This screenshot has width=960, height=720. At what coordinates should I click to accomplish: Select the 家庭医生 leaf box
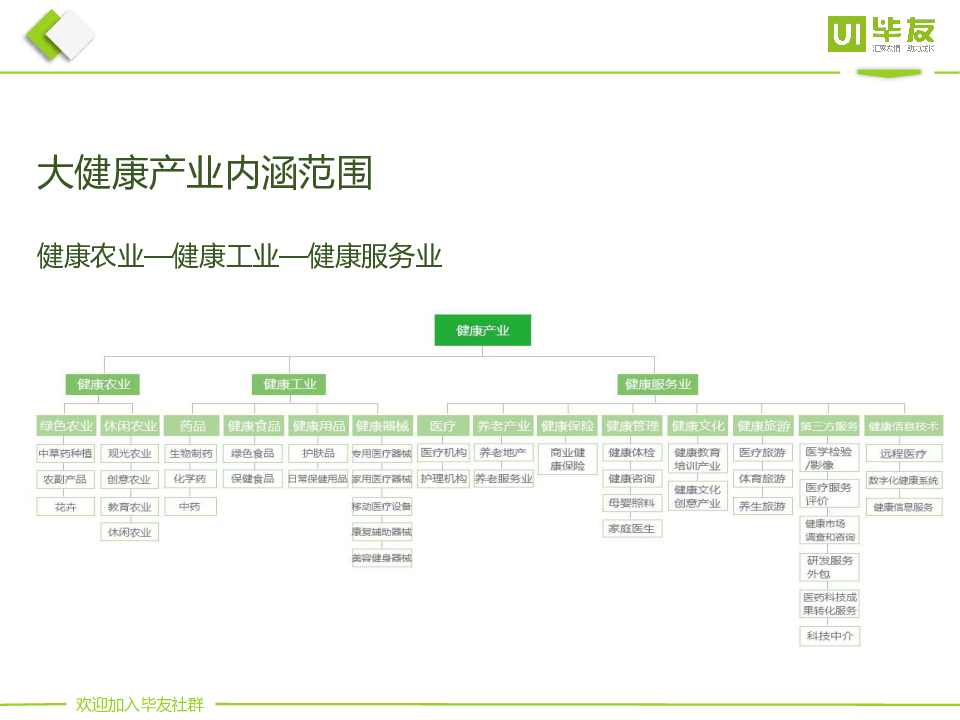[x=631, y=527]
